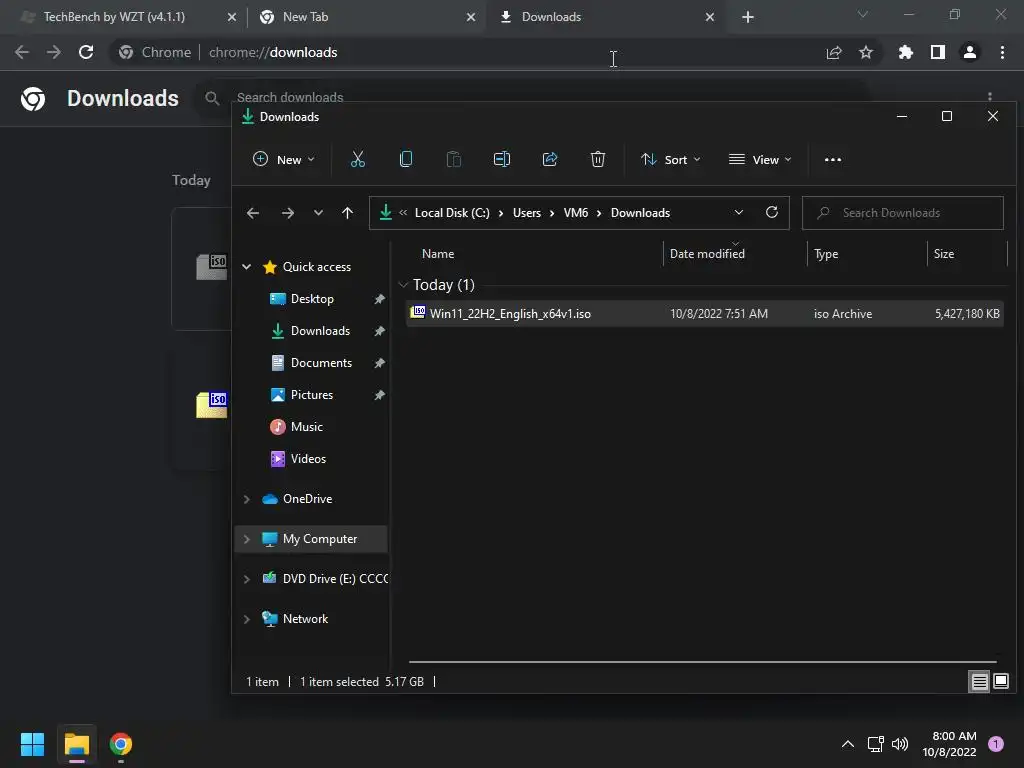Open the View dropdown in Explorer

(760, 159)
